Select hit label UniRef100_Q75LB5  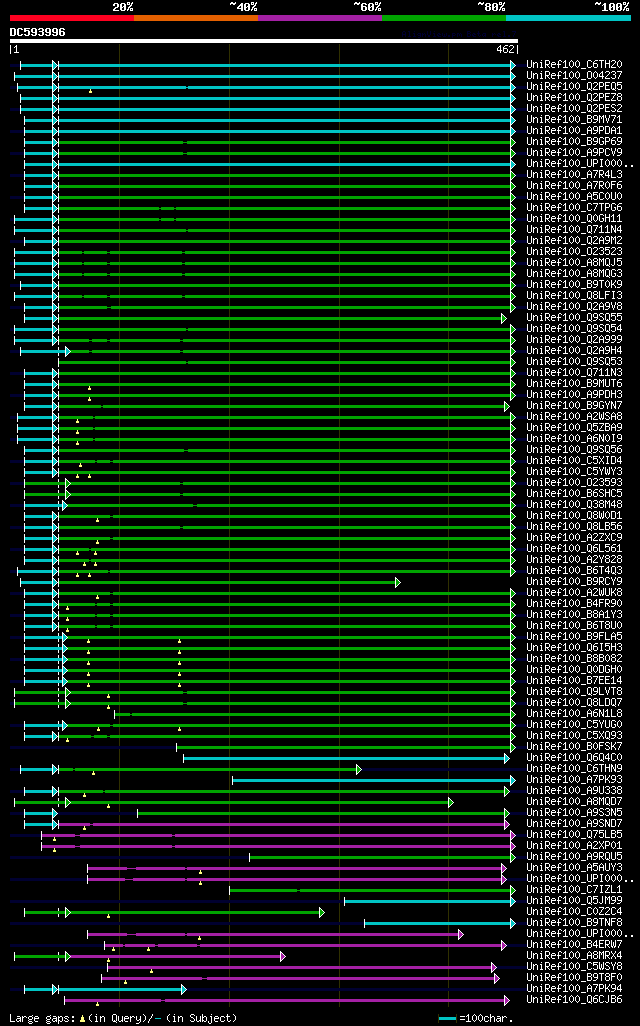[575, 834]
